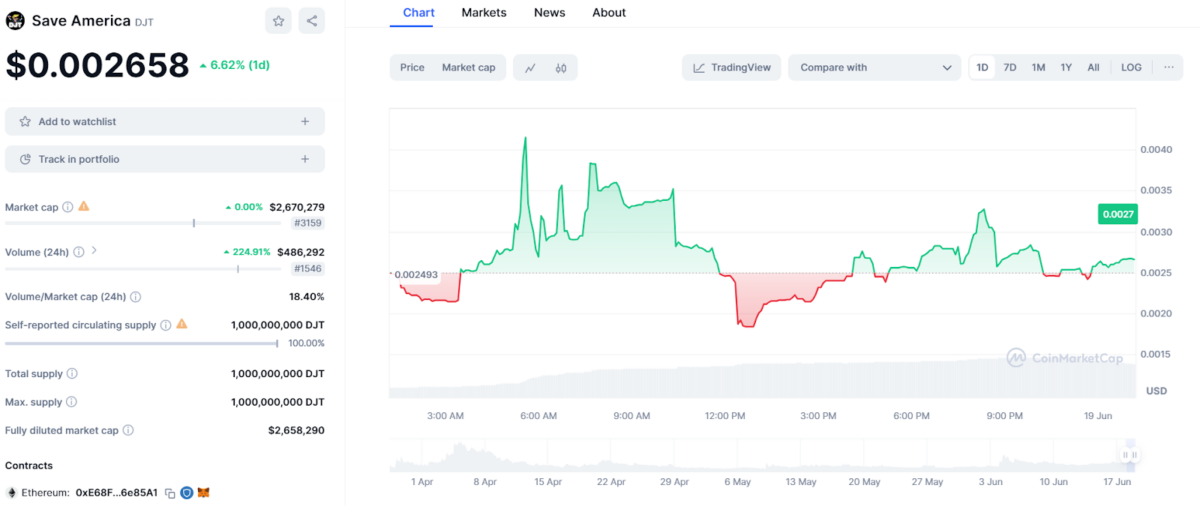Click the circulating supply progress bar
Image resolution: width=1200 pixels, height=506 pixels.
click(x=141, y=343)
